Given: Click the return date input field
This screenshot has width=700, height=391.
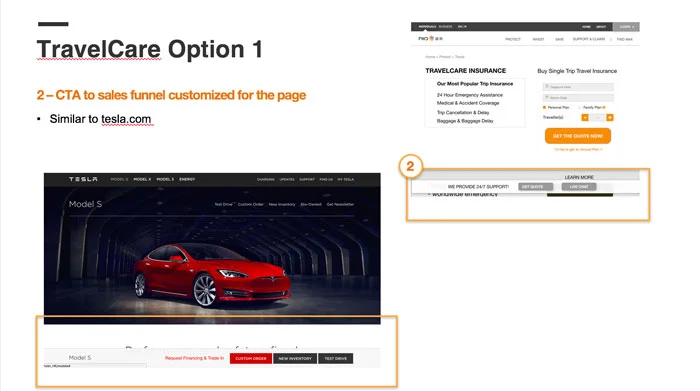Looking at the screenshot, I should pyautogui.click(x=578, y=97).
